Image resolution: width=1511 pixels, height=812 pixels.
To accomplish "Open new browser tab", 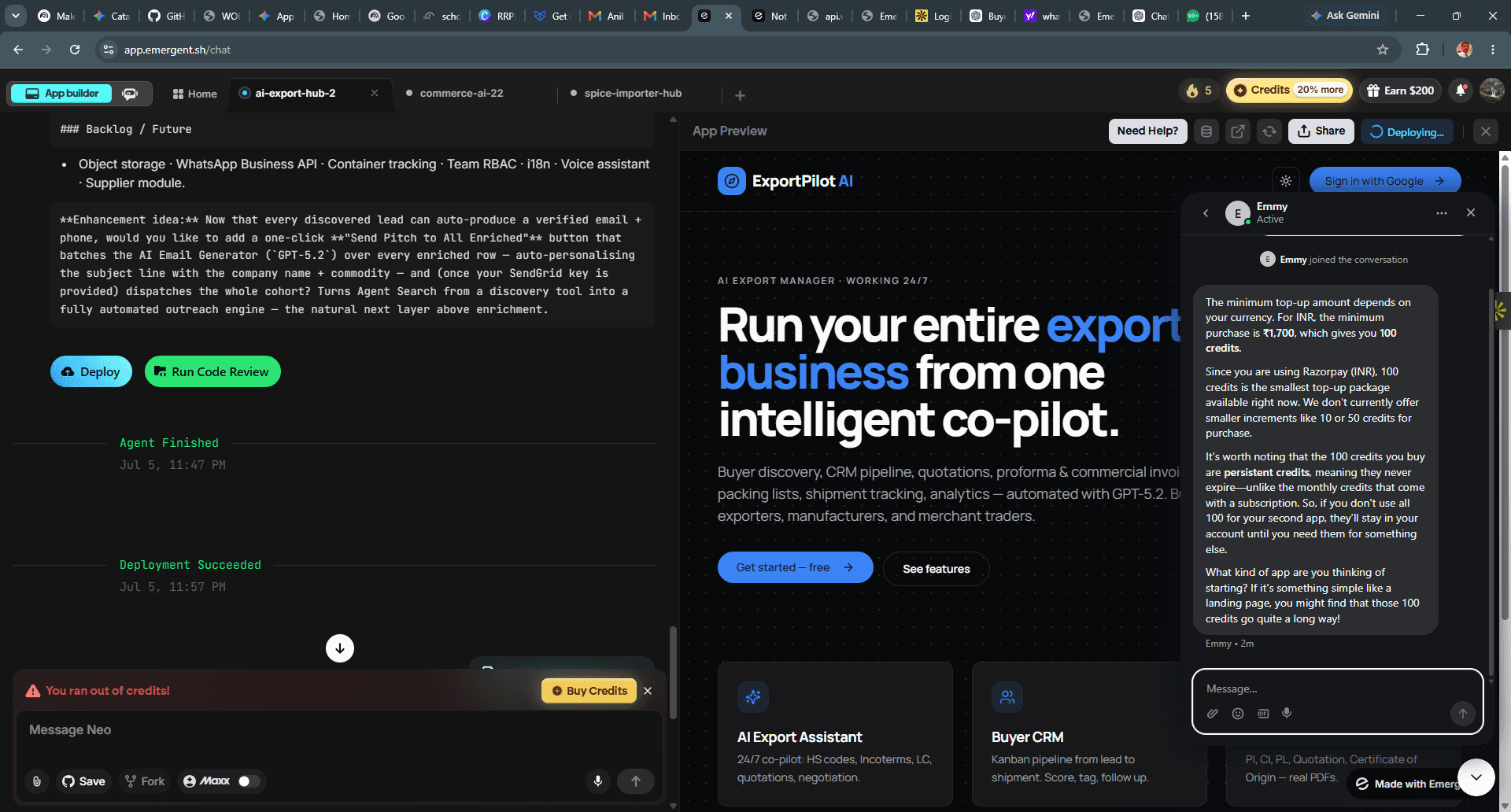I will 1246,16.
